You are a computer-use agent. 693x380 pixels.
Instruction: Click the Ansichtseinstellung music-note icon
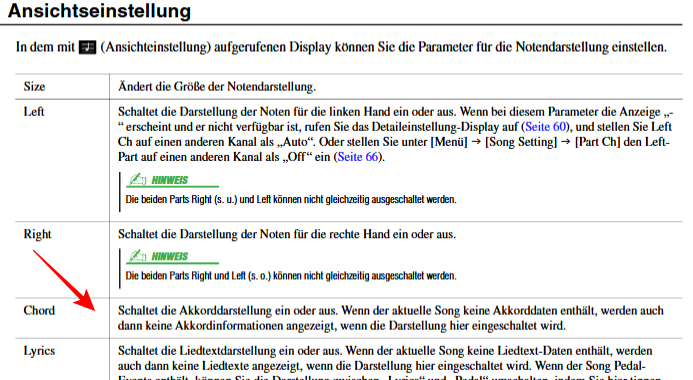pos(87,47)
